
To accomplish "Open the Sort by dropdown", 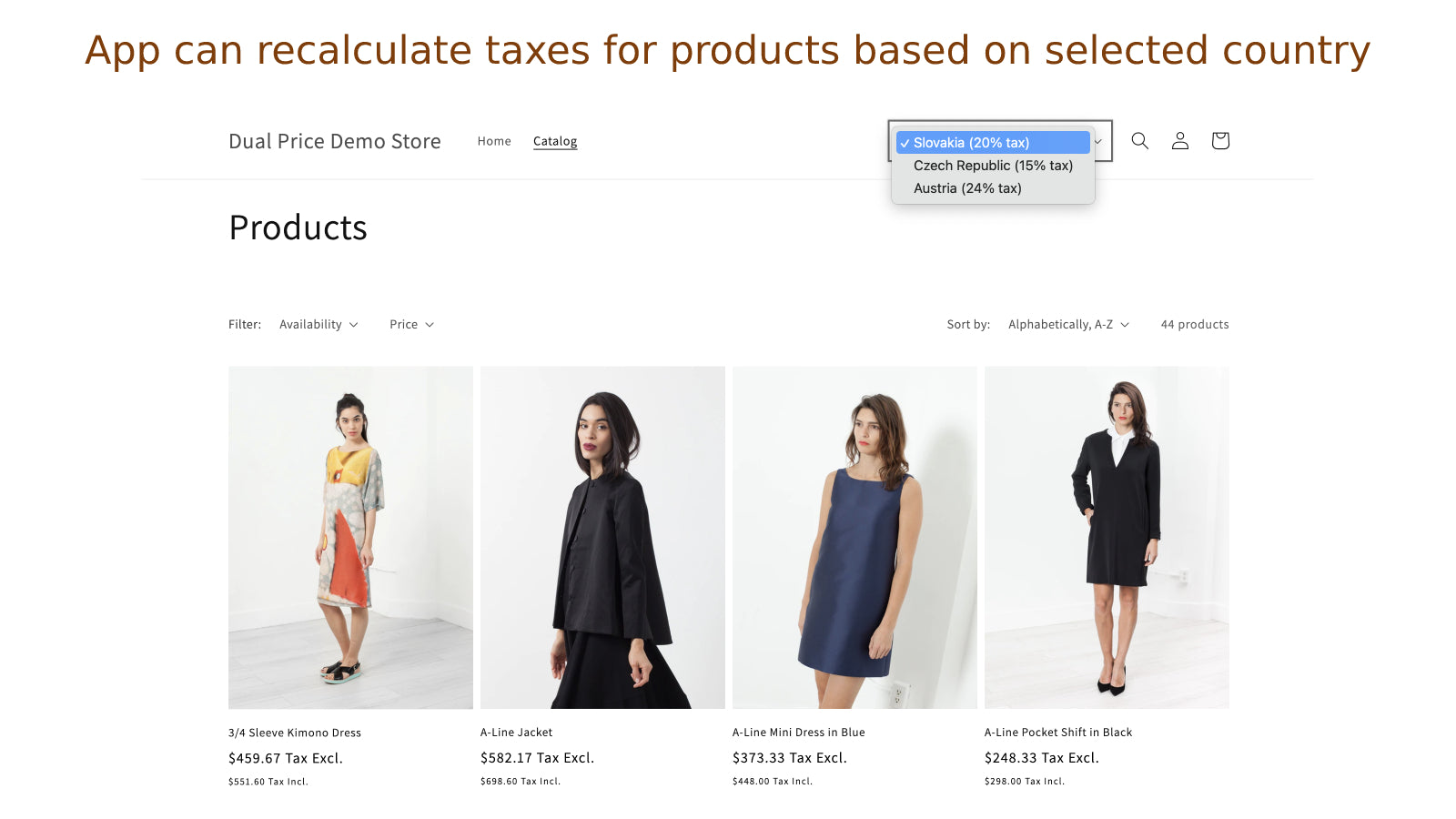I will (x=1068, y=324).
